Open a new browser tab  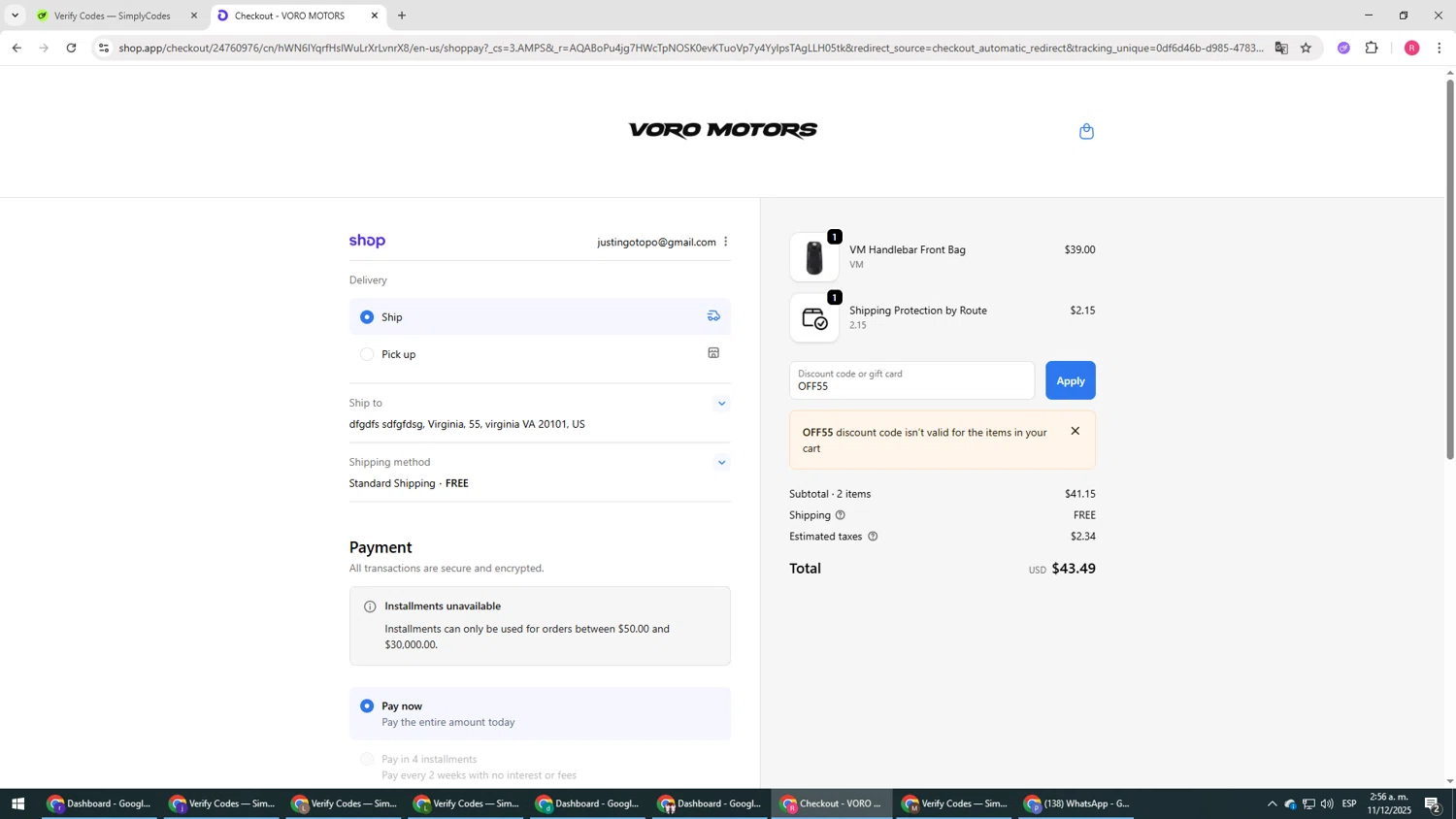[402, 16]
